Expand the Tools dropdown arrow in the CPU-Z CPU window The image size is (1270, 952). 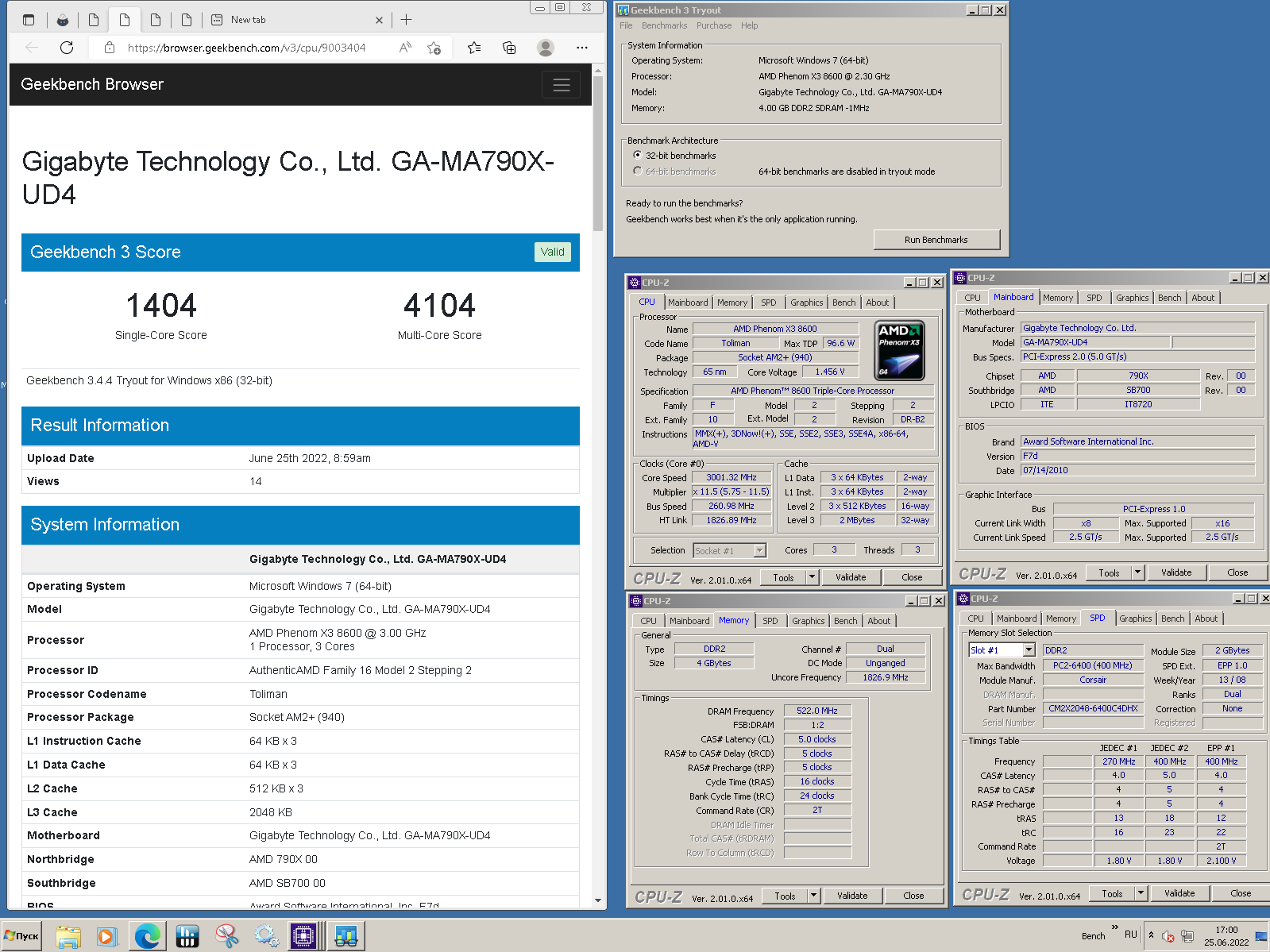click(812, 577)
